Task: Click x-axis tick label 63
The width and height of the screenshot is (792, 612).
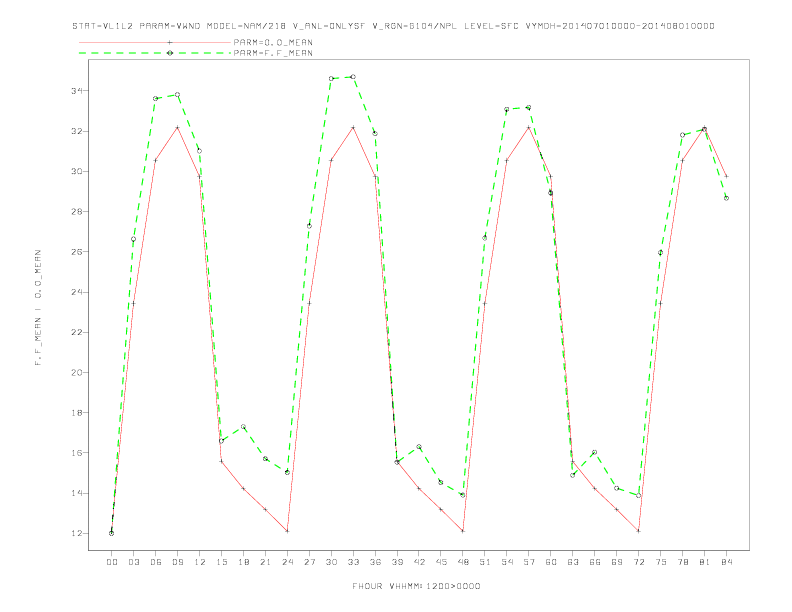Action: (573, 562)
